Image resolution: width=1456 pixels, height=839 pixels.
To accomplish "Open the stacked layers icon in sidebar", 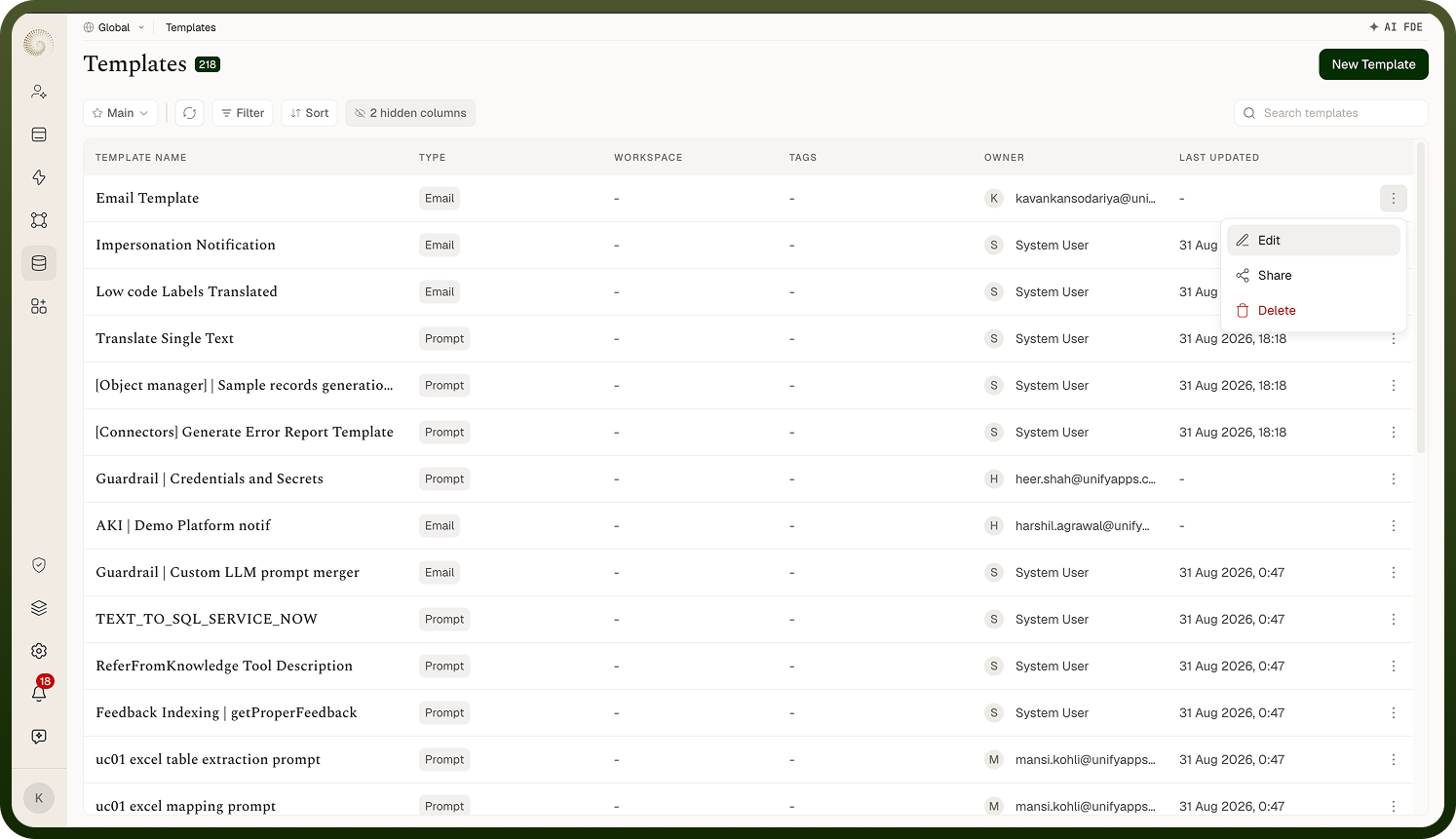I will 39,608.
